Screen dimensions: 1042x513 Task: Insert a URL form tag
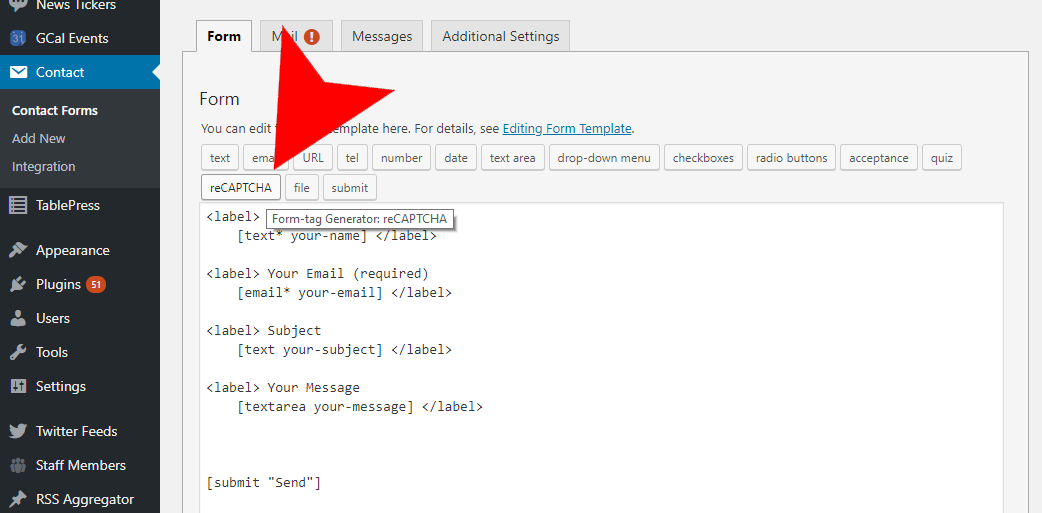[x=313, y=158]
